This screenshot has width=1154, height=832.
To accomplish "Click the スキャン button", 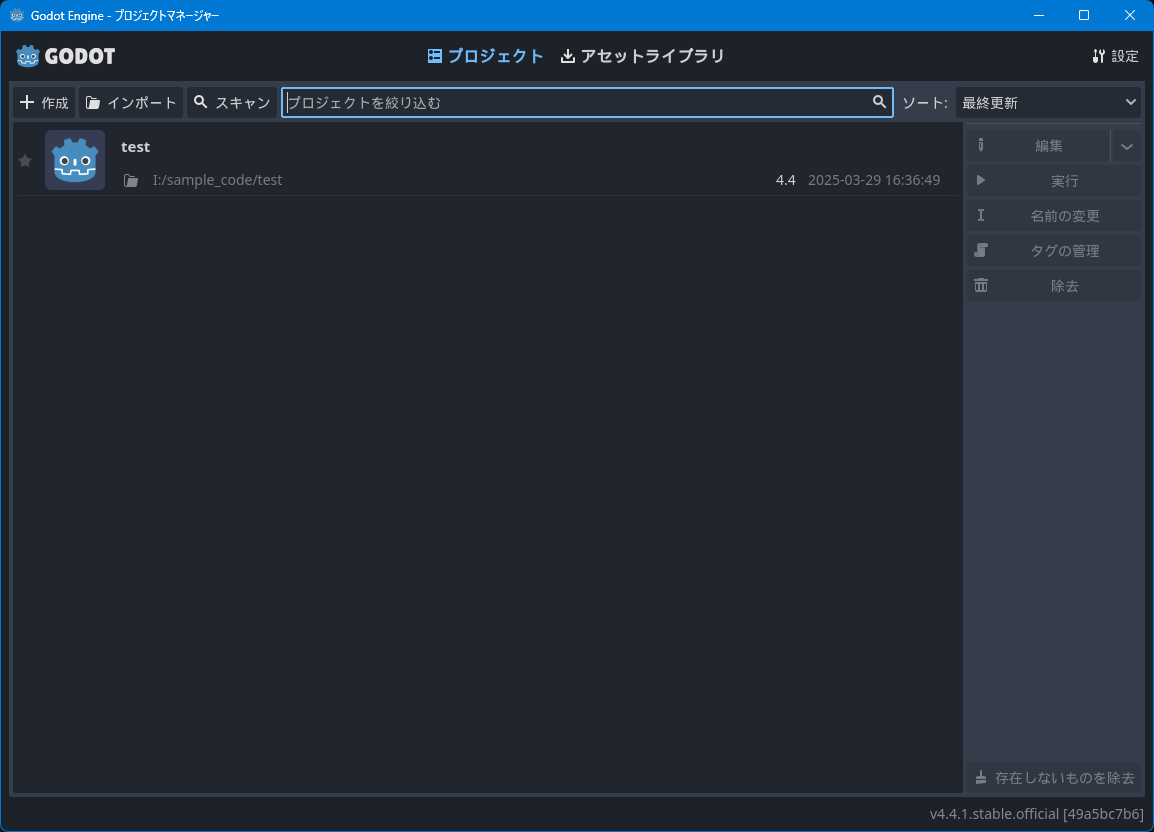I will [x=232, y=102].
